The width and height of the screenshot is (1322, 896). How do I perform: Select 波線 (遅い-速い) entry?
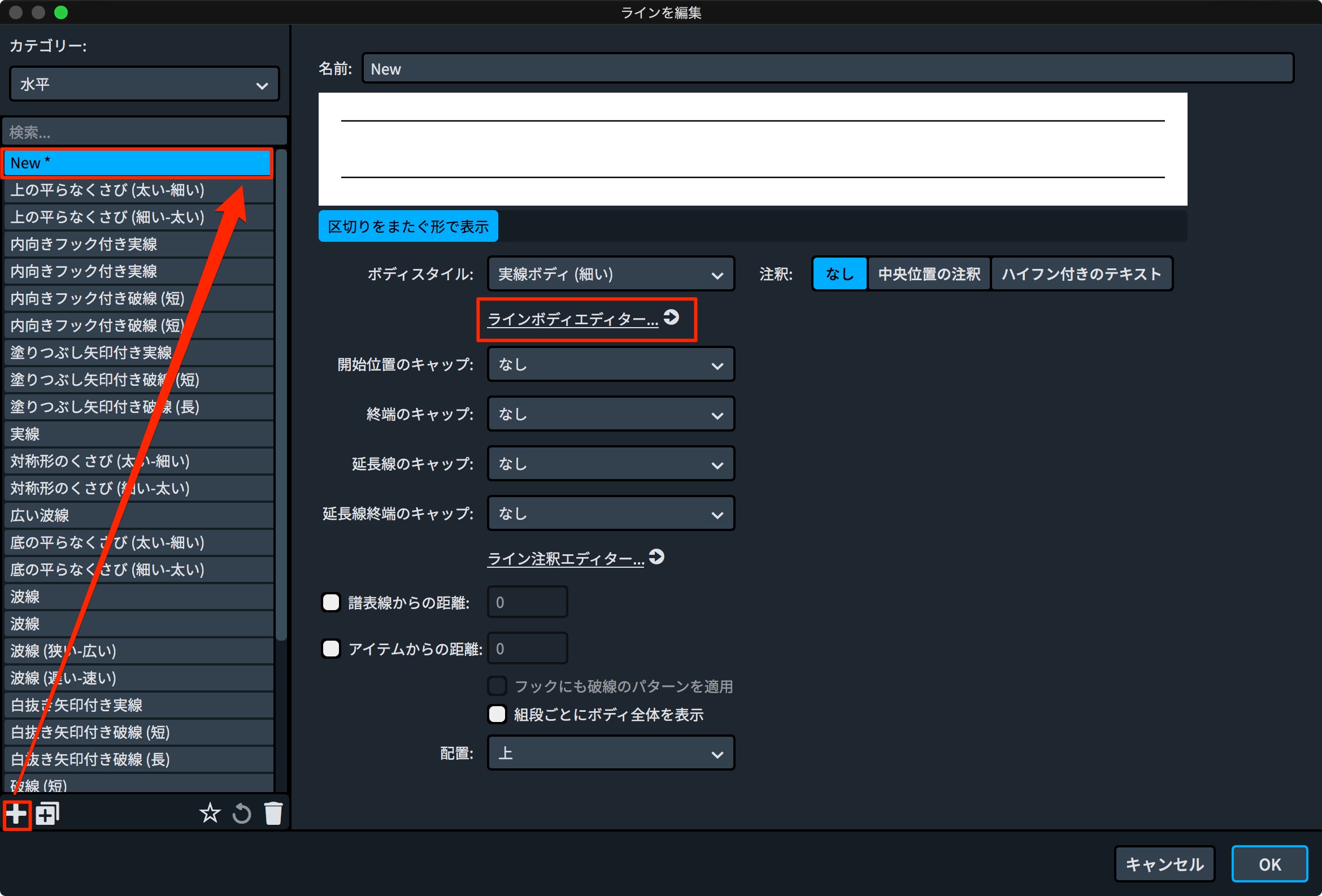(x=139, y=678)
